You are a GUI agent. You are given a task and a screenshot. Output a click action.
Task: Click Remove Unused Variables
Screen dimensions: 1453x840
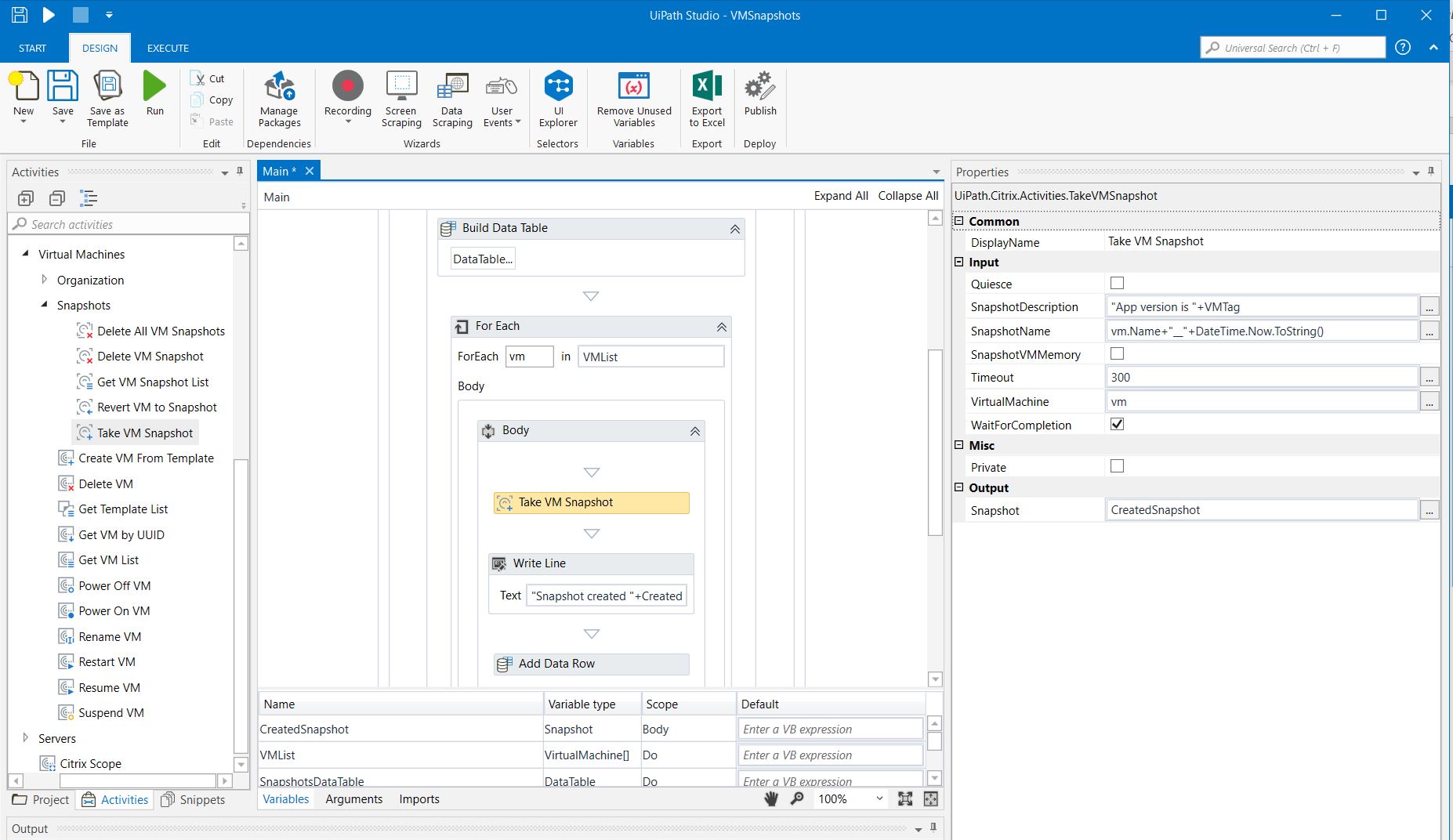pyautogui.click(x=634, y=86)
